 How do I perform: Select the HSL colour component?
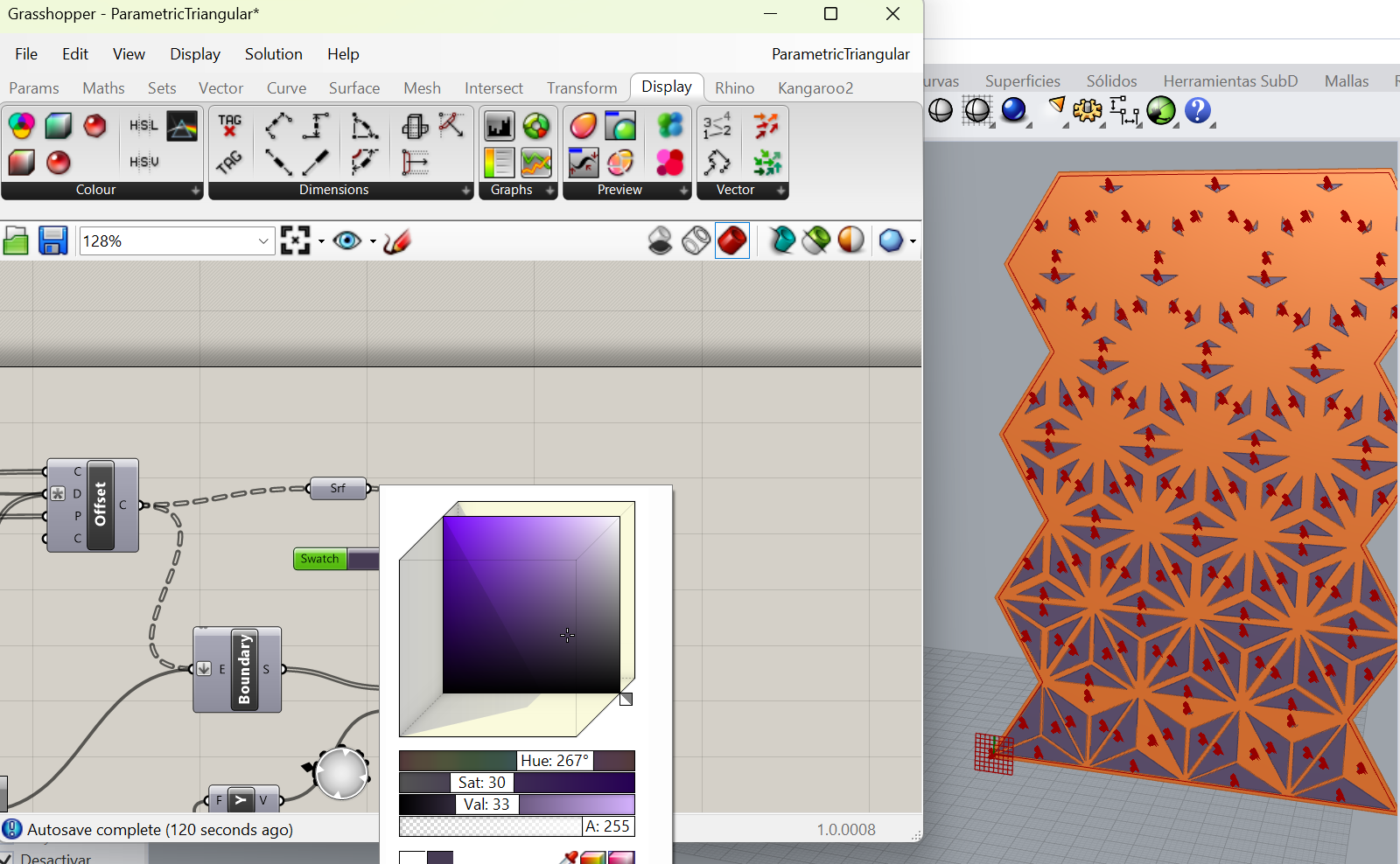(143, 126)
